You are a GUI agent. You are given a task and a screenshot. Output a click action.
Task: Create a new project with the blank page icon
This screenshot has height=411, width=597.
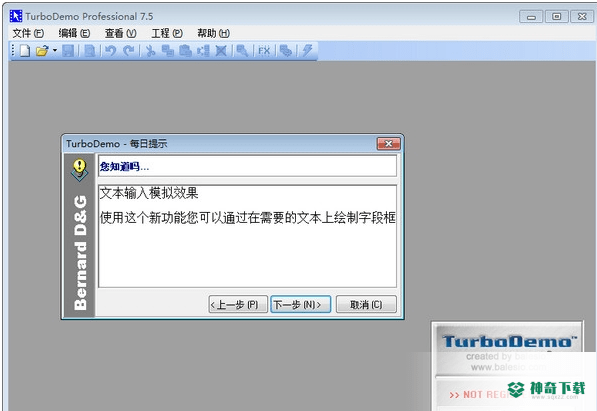pyautogui.click(x=25, y=51)
